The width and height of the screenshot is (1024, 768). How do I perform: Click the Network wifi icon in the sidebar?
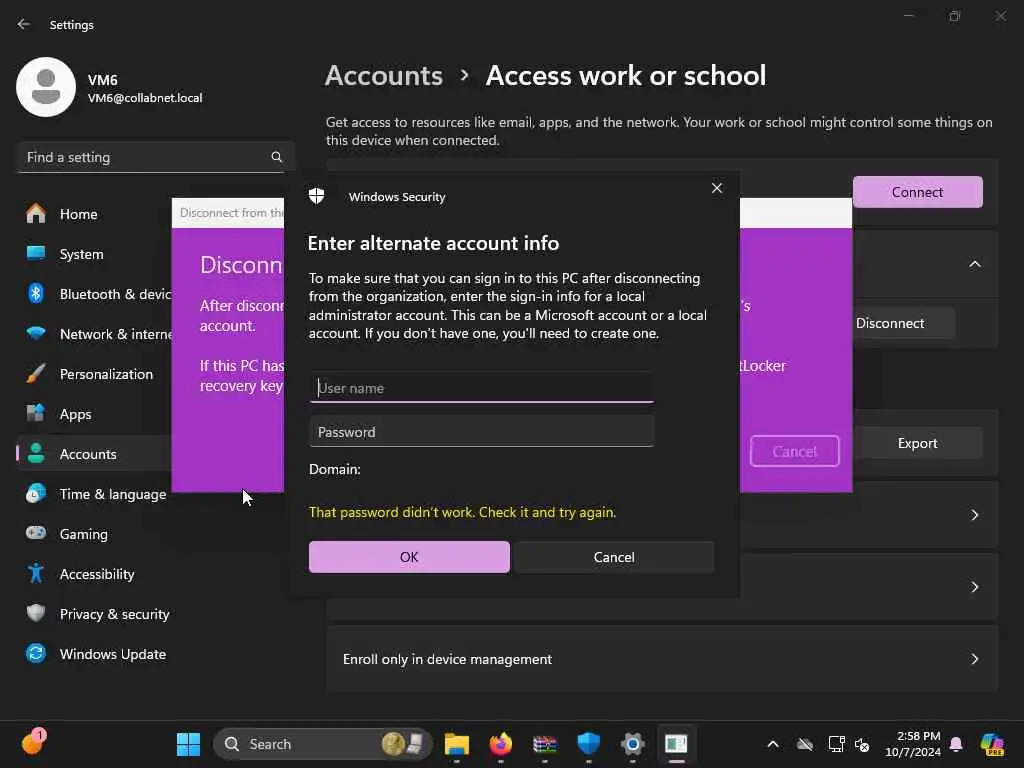coord(36,333)
